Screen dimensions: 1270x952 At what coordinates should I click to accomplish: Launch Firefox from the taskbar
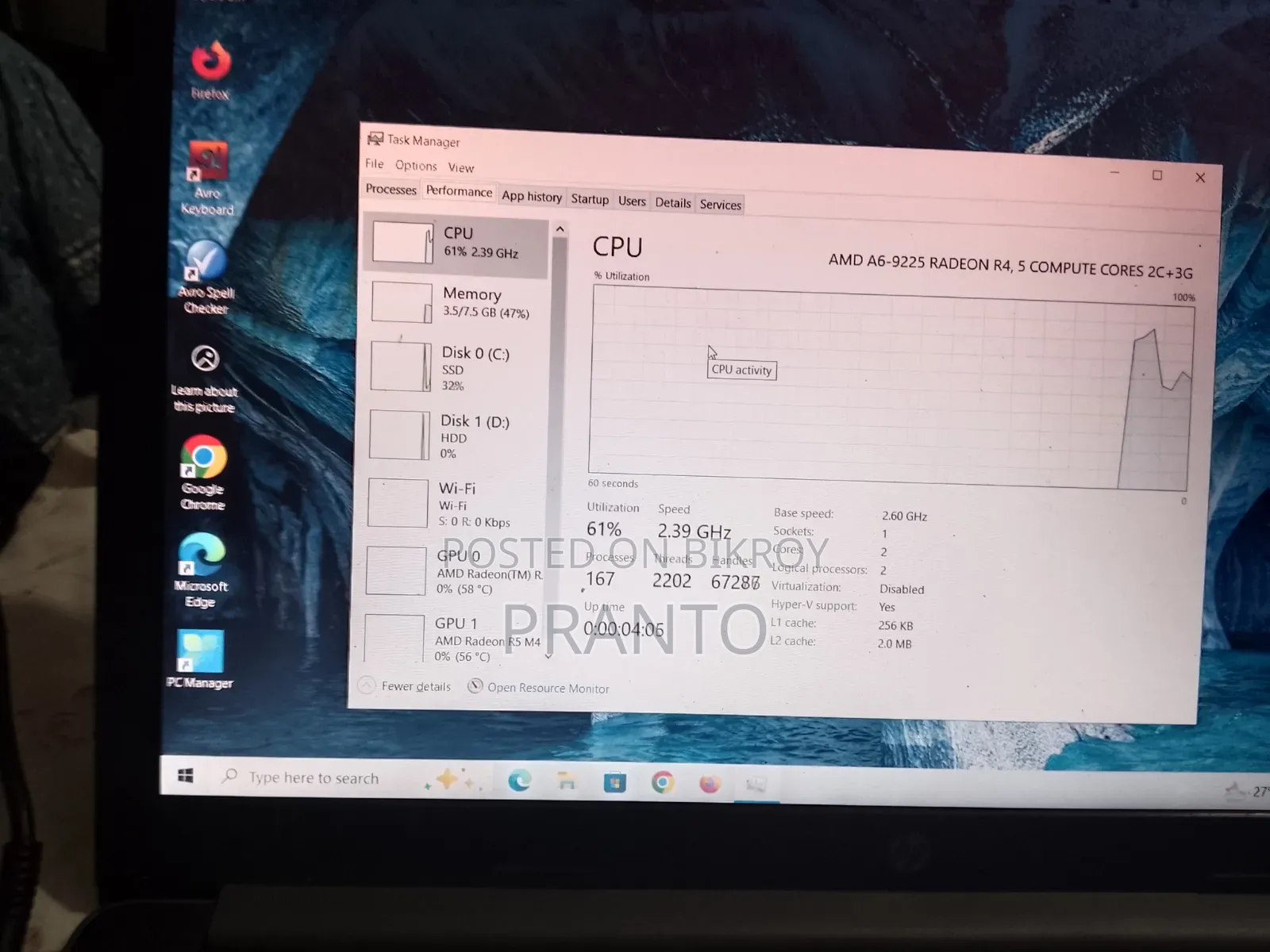click(x=710, y=785)
